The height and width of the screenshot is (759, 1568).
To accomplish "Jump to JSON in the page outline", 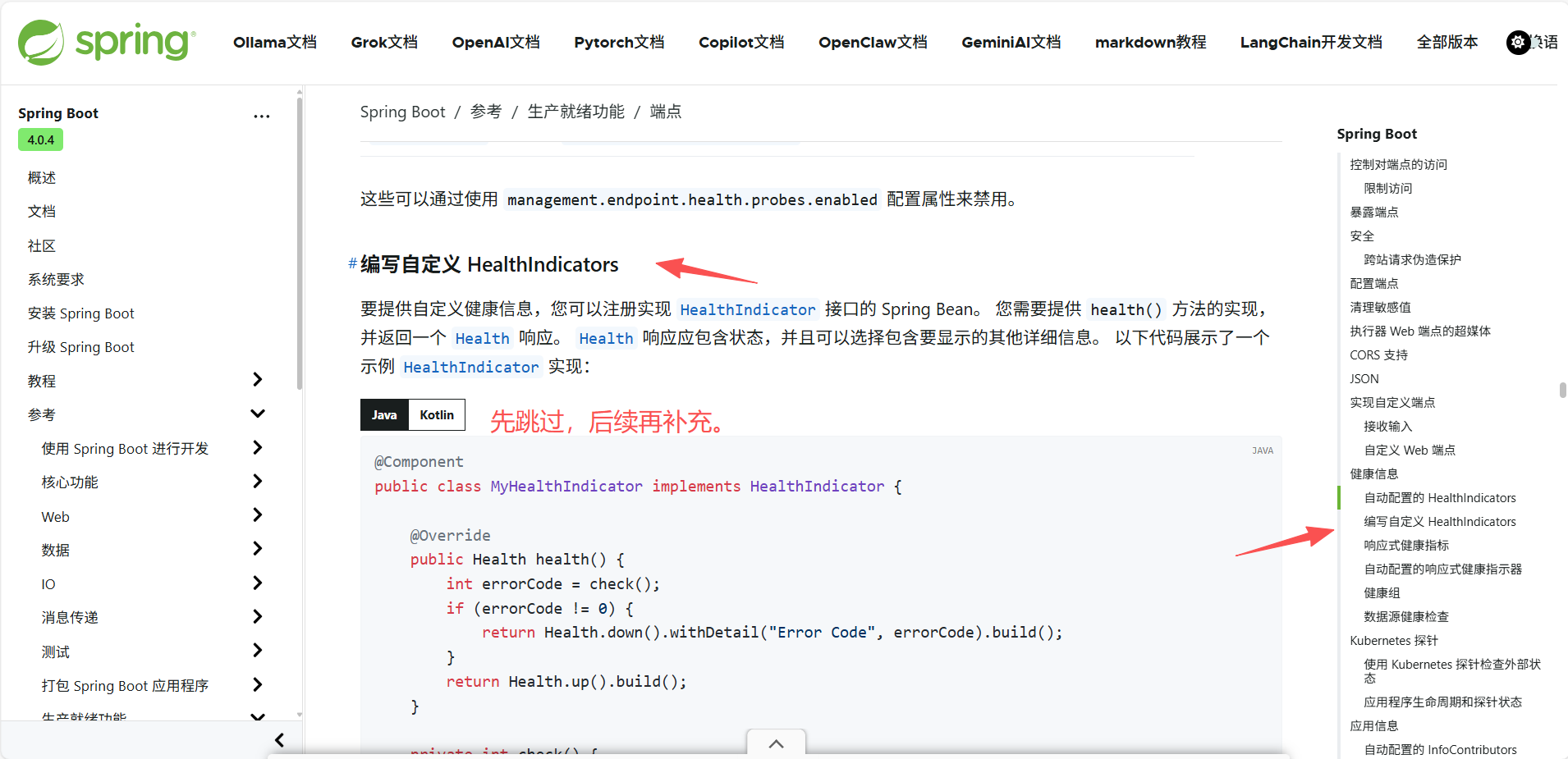I will tap(1364, 379).
